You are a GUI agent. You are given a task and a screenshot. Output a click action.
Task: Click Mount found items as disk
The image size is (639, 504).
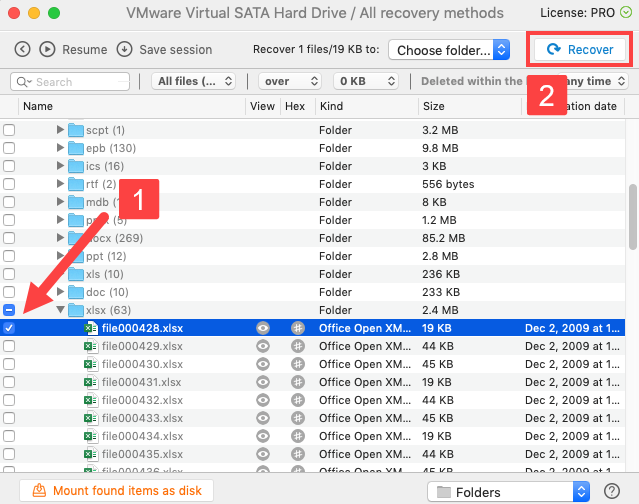click(117, 491)
